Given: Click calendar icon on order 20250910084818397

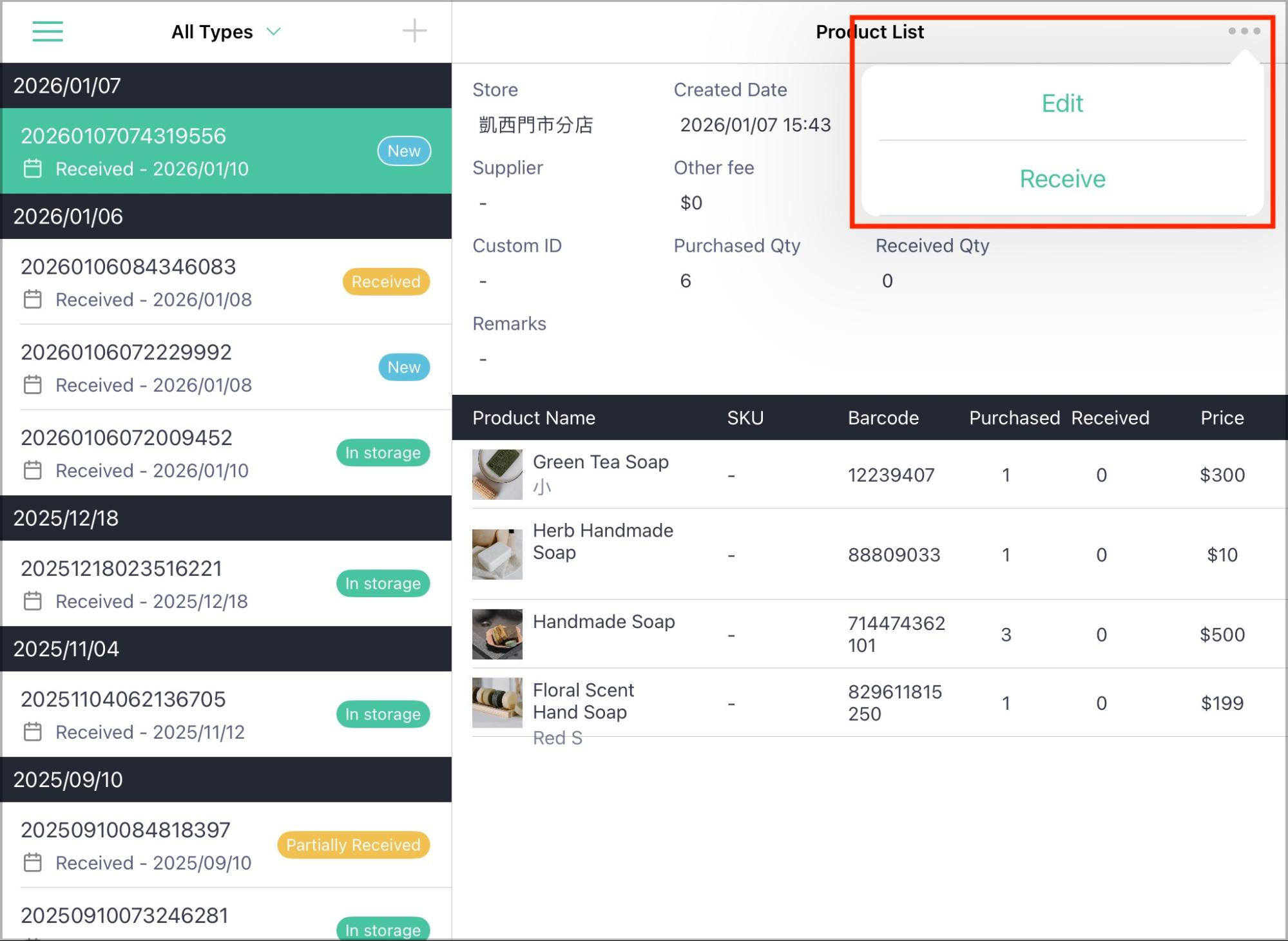Looking at the screenshot, I should (x=33, y=863).
